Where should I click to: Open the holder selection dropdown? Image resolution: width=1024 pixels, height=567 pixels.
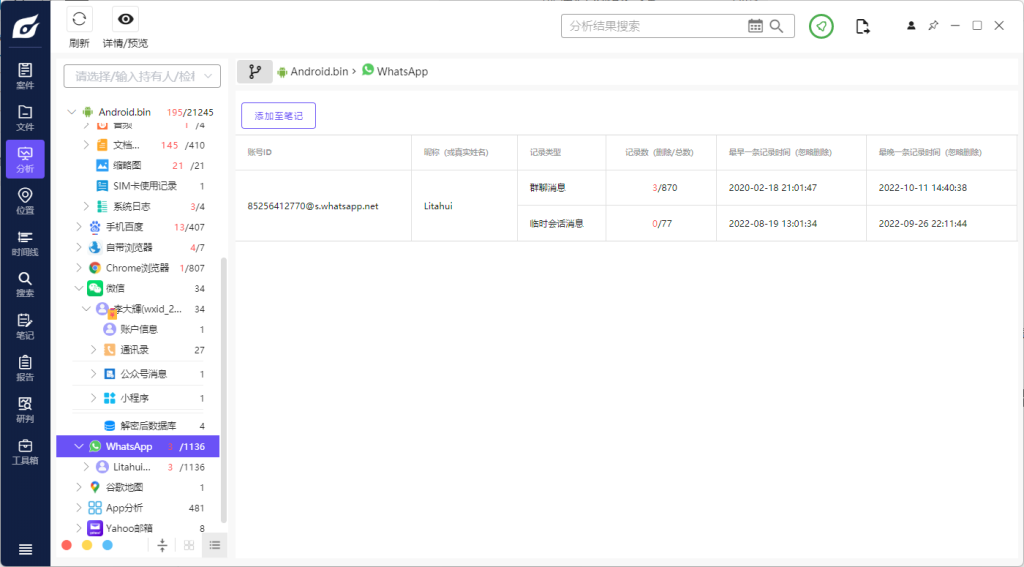click(142, 76)
